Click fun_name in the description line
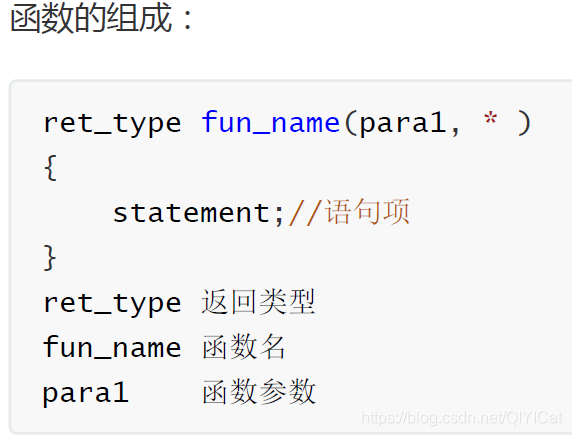The width and height of the screenshot is (572, 436). click(112, 347)
